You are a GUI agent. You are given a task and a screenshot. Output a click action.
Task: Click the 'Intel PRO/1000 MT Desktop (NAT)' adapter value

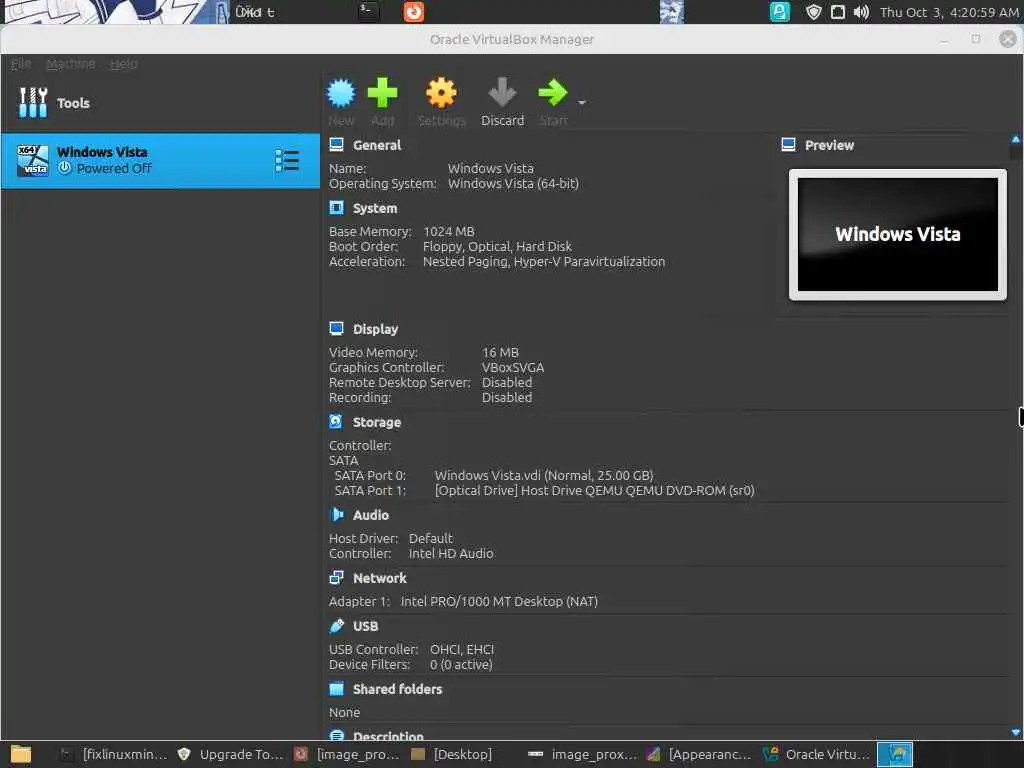[x=499, y=601]
